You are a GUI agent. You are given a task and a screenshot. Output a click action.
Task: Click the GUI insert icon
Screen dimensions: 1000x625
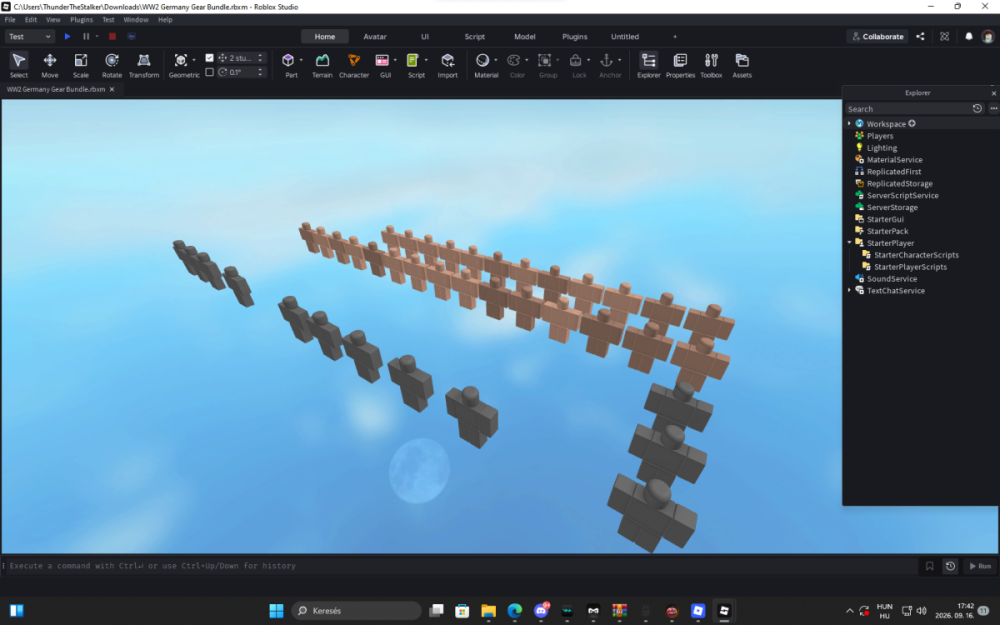coord(382,61)
